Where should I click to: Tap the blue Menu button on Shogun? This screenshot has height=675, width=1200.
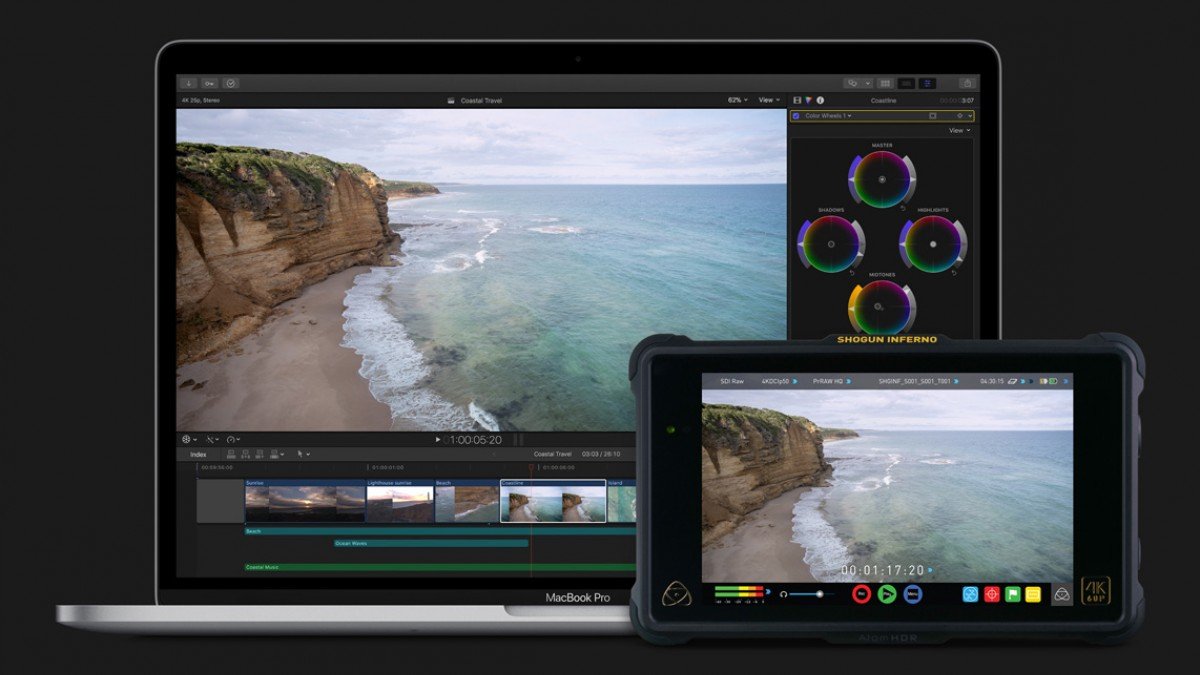[912, 594]
